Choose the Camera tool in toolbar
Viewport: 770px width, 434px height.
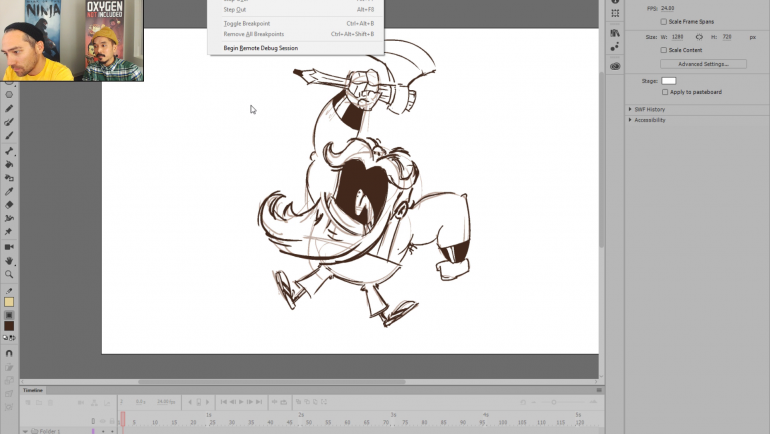pyautogui.click(x=9, y=246)
